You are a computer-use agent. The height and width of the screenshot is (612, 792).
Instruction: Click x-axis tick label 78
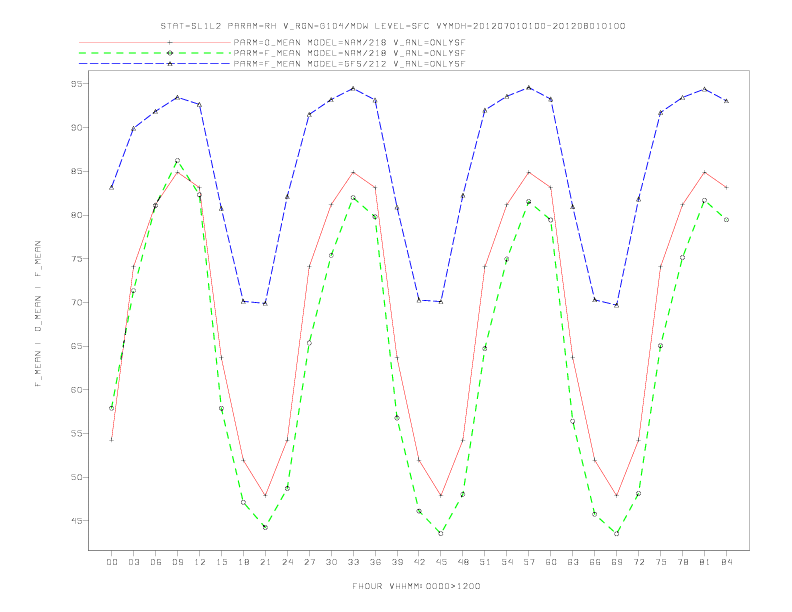click(x=682, y=562)
